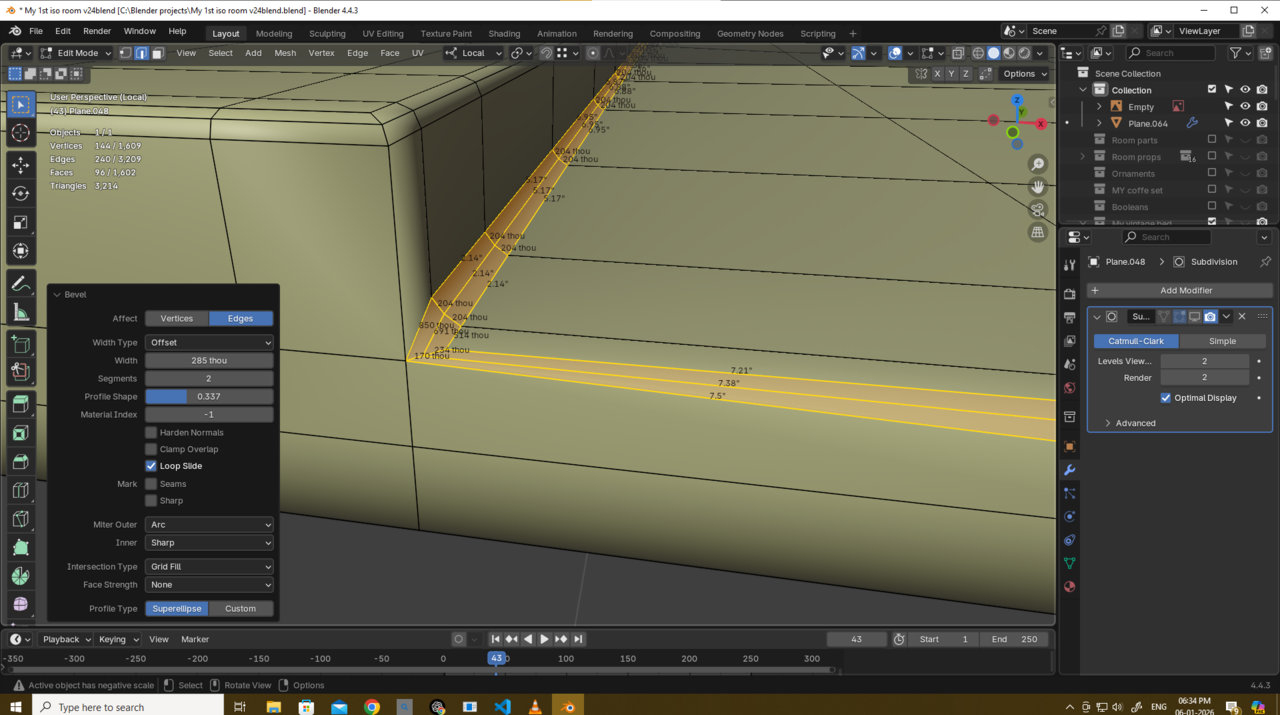Open the Modifiers wrench properties tab
Screen dimensions: 1280x715
(1069, 470)
